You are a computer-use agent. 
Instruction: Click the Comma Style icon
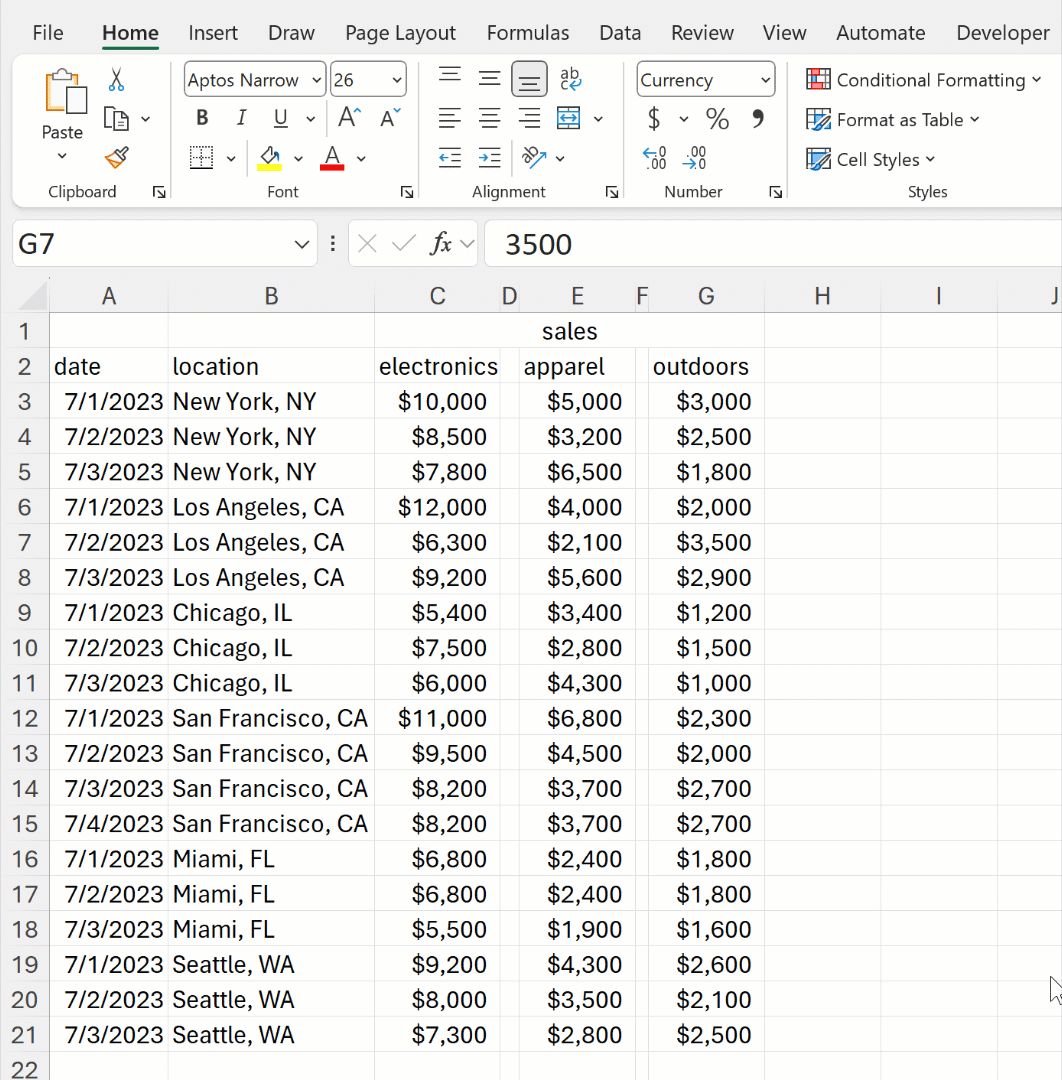point(758,118)
